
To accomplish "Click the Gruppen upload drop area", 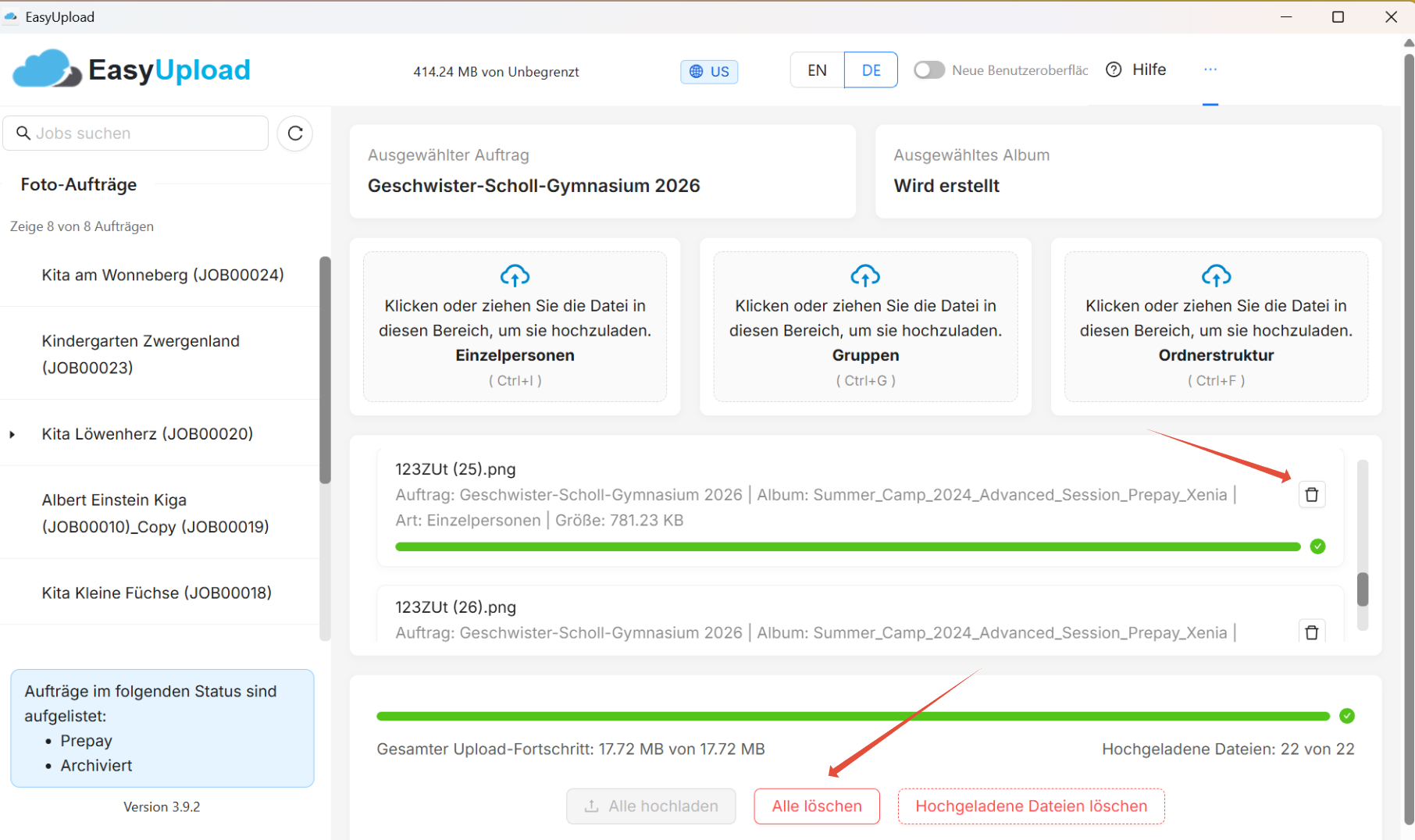I will pyautogui.click(x=865, y=326).
